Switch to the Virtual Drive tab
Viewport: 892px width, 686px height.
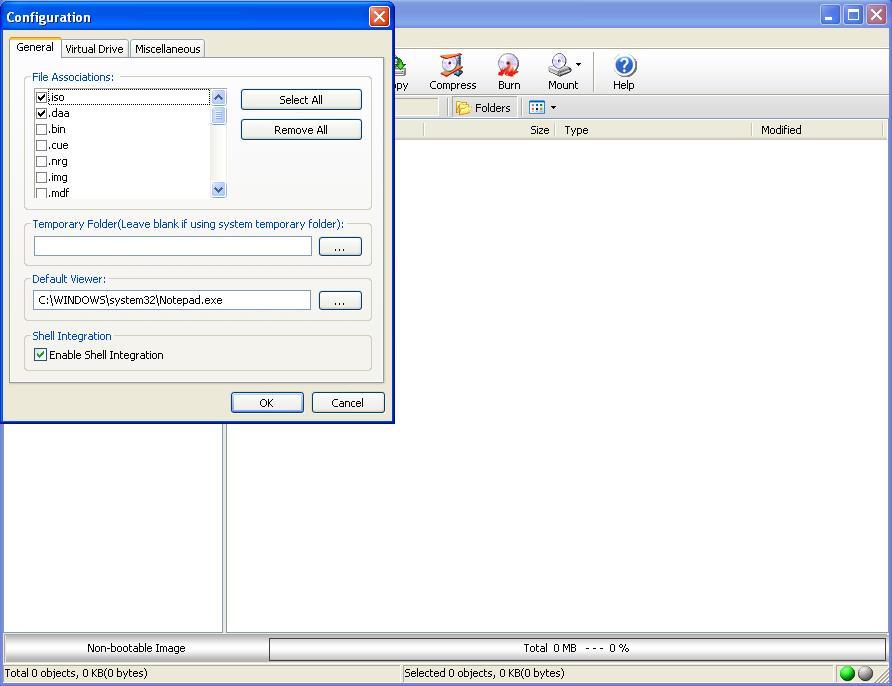pyautogui.click(x=94, y=48)
